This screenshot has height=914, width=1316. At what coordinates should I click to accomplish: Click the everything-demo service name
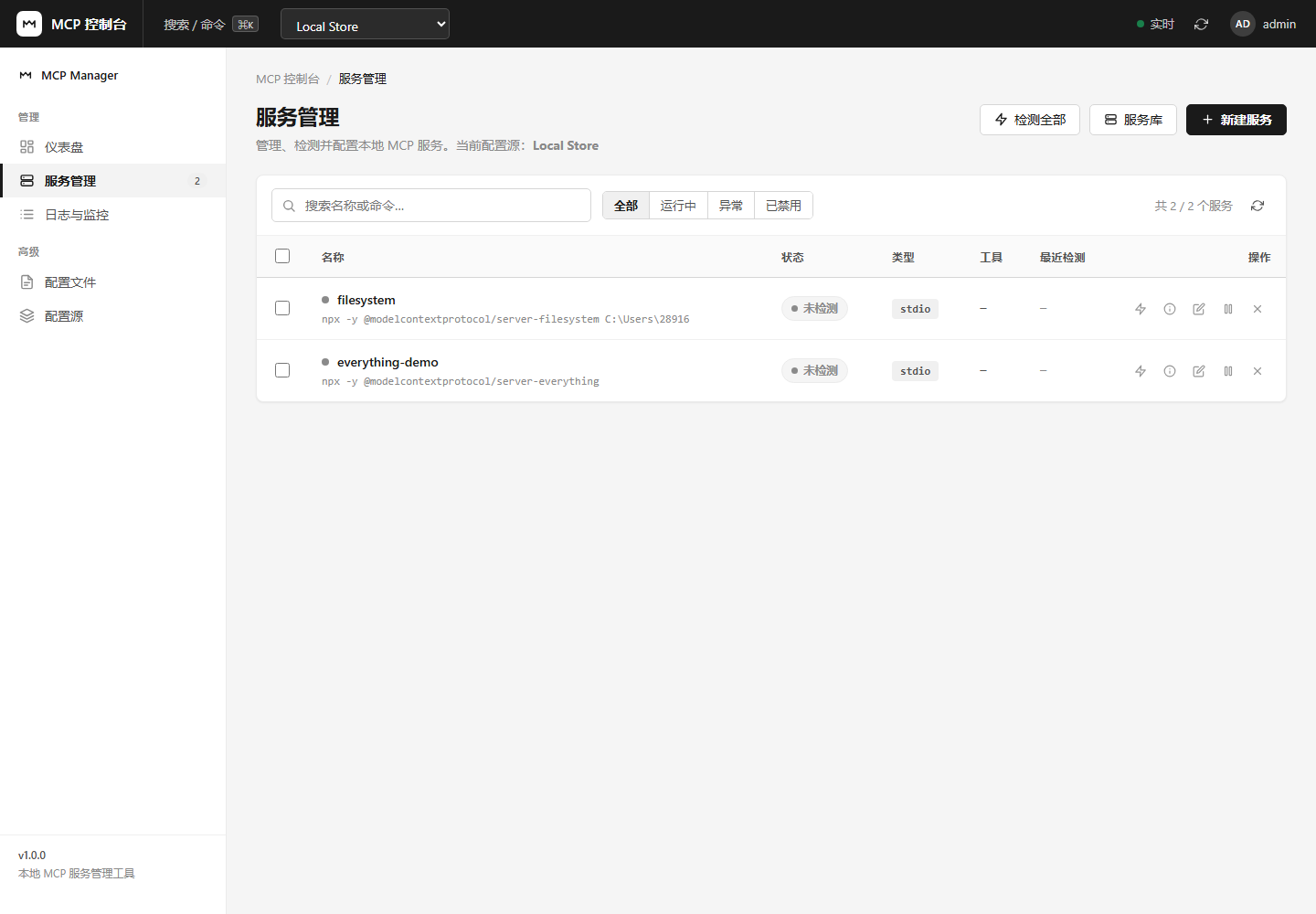point(387,362)
